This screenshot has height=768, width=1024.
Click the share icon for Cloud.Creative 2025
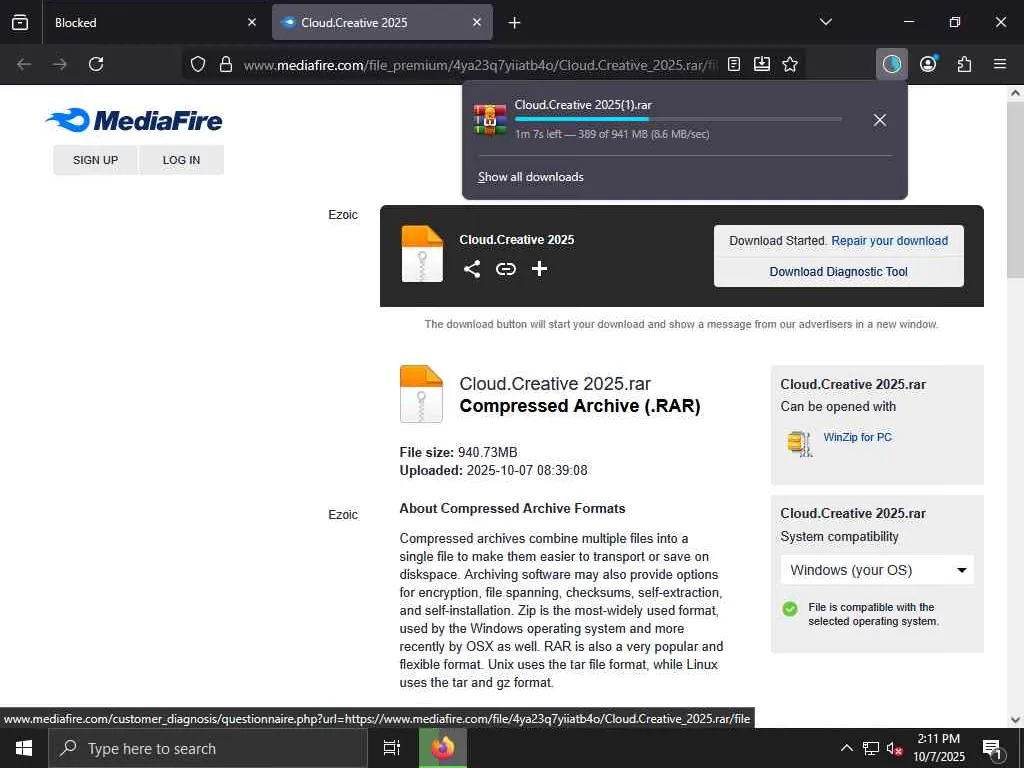pos(472,269)
